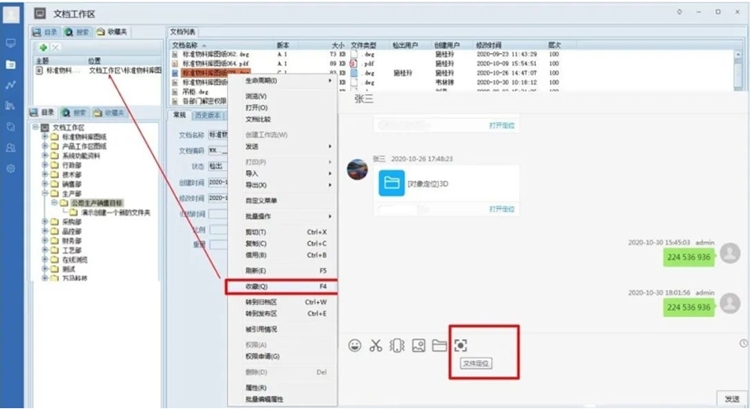Click 打开定位 link under 3D object message

coord(502,209)
